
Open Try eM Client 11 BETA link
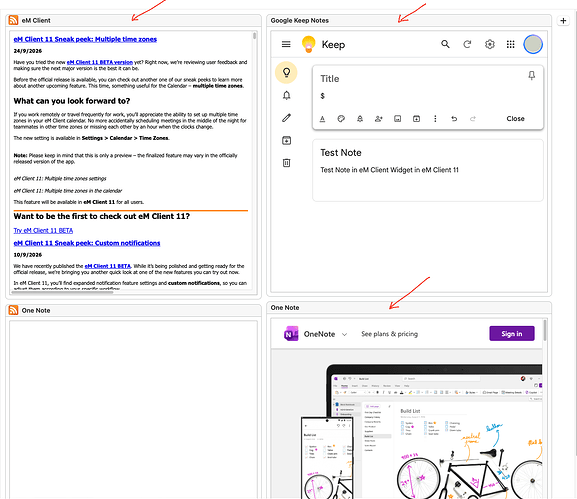tap(43, 230)
